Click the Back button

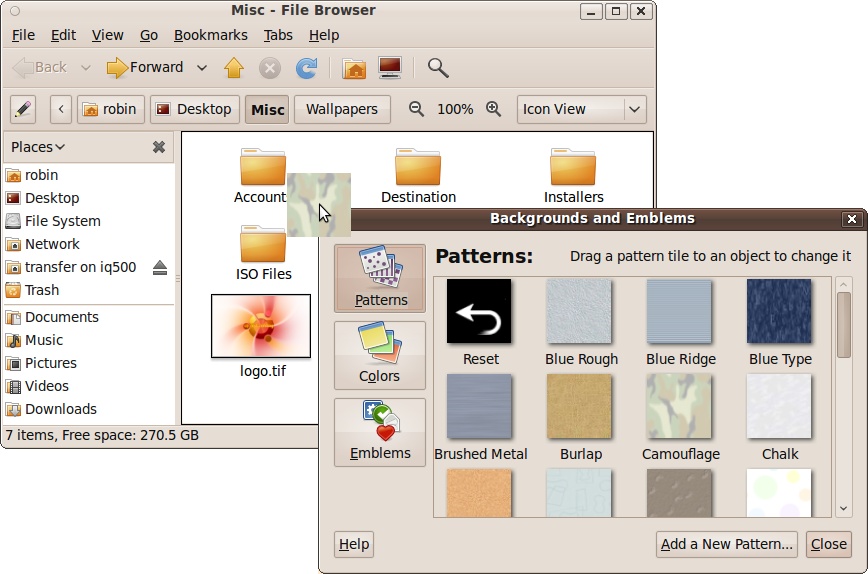click(40, 68)
